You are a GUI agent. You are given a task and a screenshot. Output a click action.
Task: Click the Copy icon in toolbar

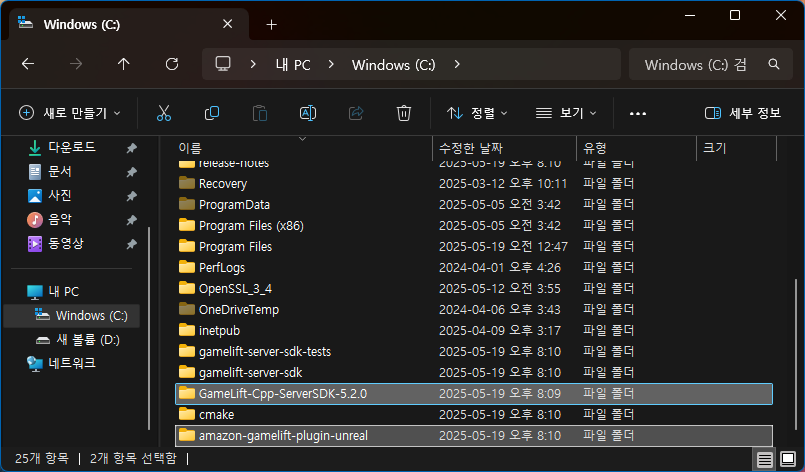(212, 113)
